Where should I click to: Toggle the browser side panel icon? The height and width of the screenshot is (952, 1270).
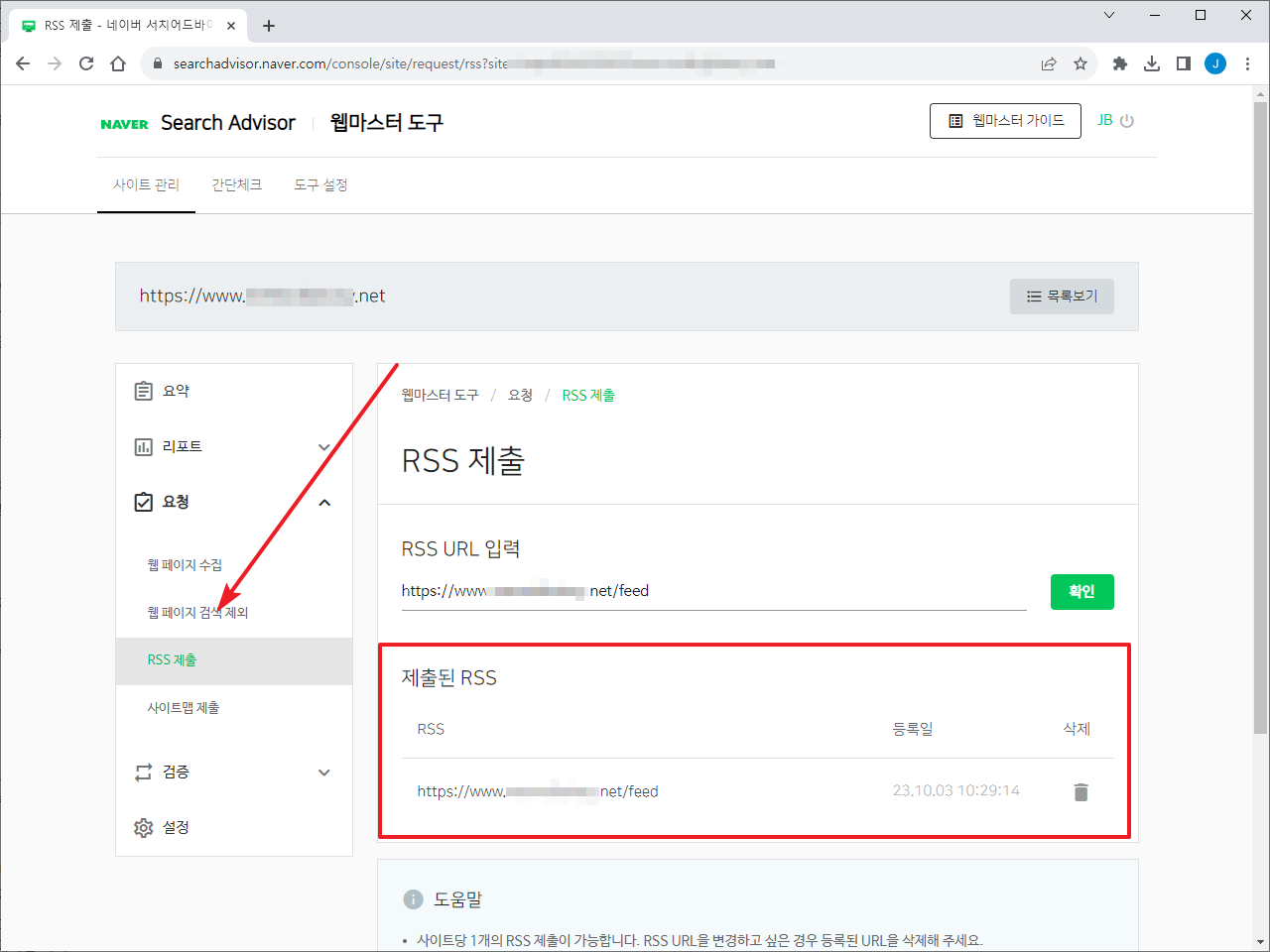(1184, 63)
